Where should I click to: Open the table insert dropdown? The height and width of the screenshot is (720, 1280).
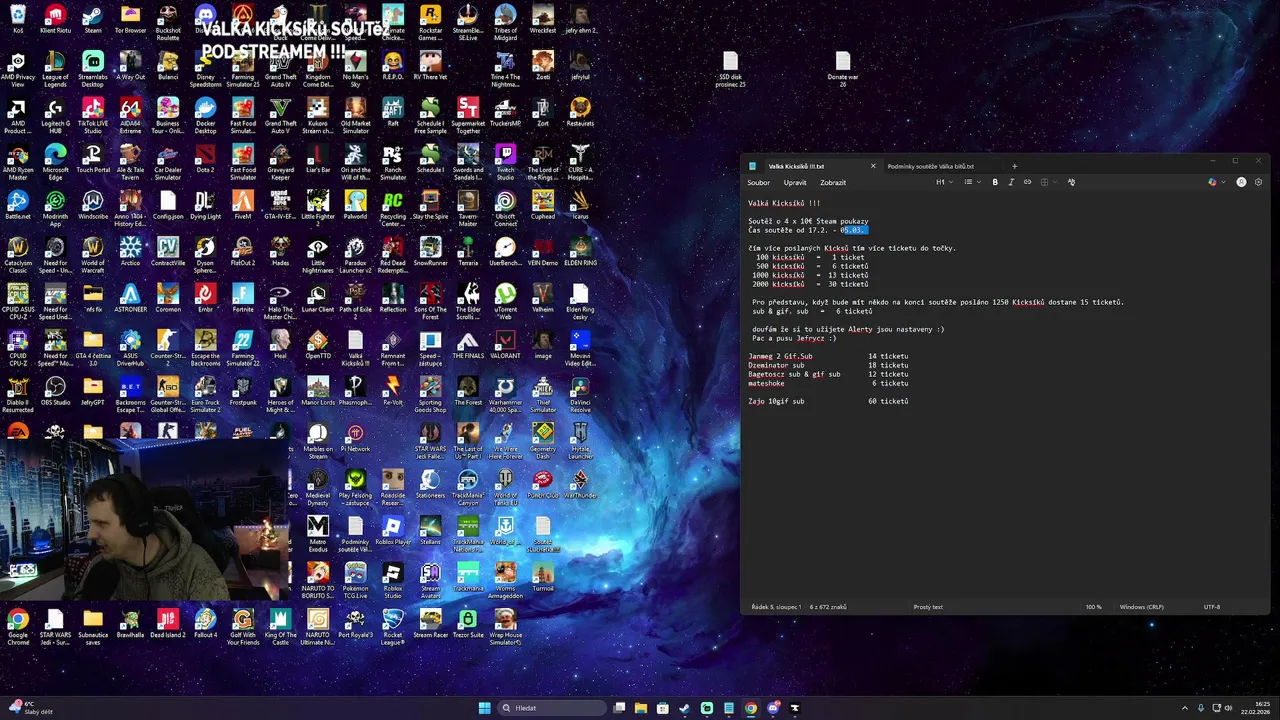[1047, 182]
